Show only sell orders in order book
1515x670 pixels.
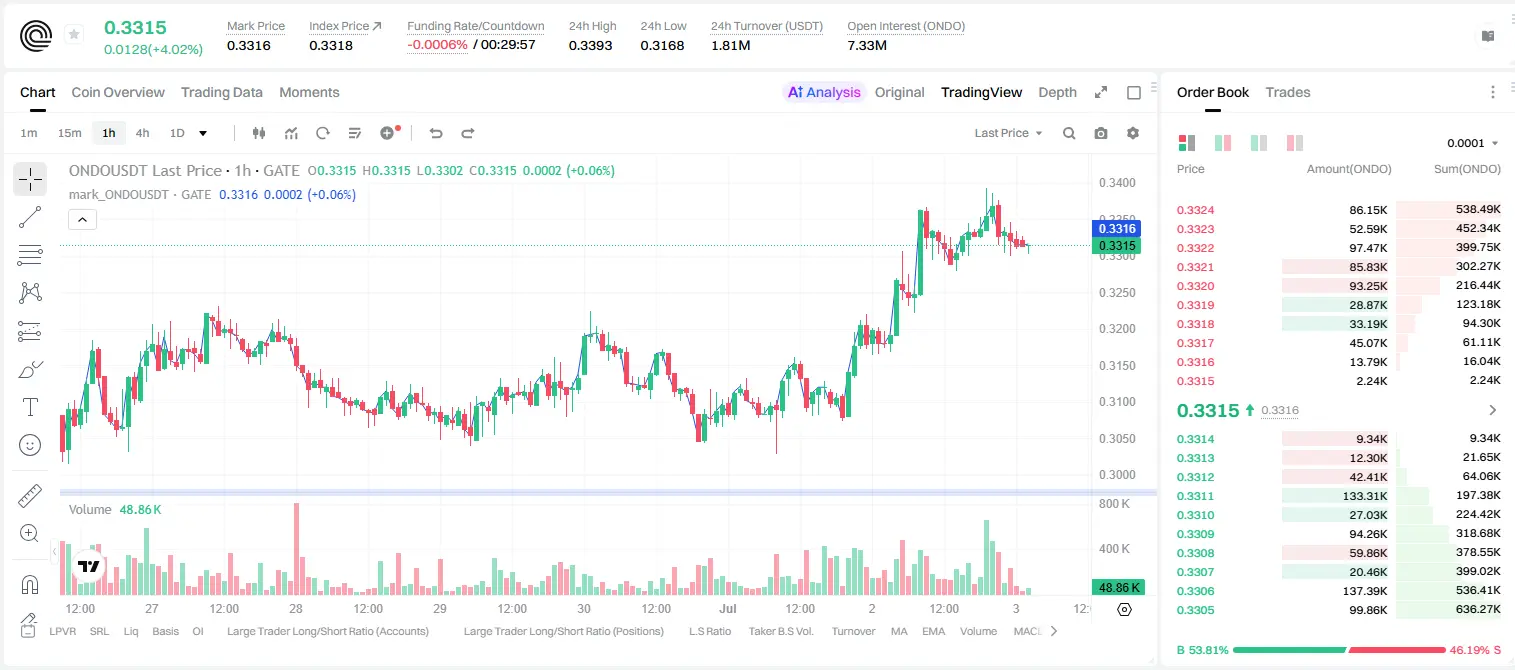(x=1295, y=143)
